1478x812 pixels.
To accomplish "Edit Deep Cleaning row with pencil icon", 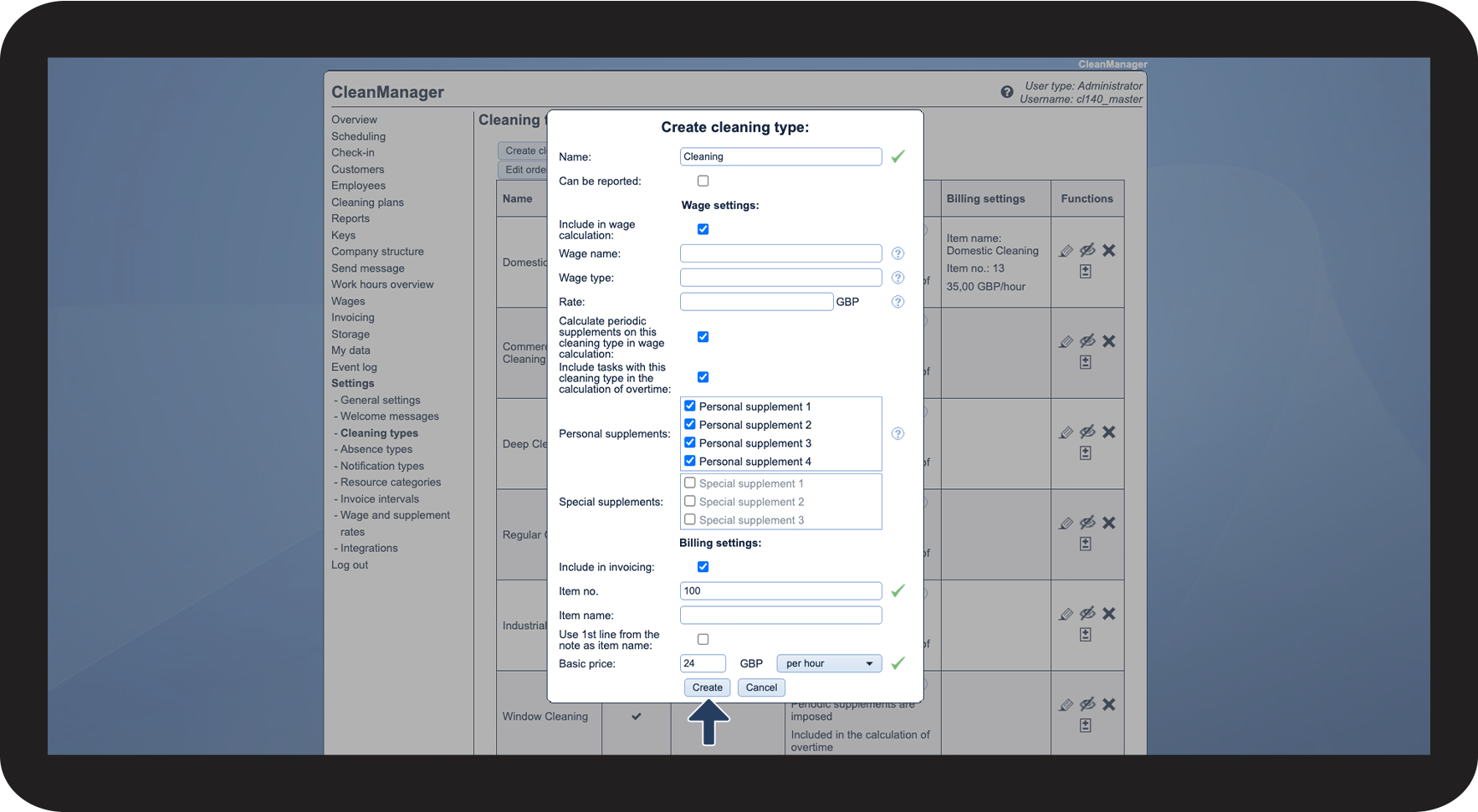I will (1066, 433).
